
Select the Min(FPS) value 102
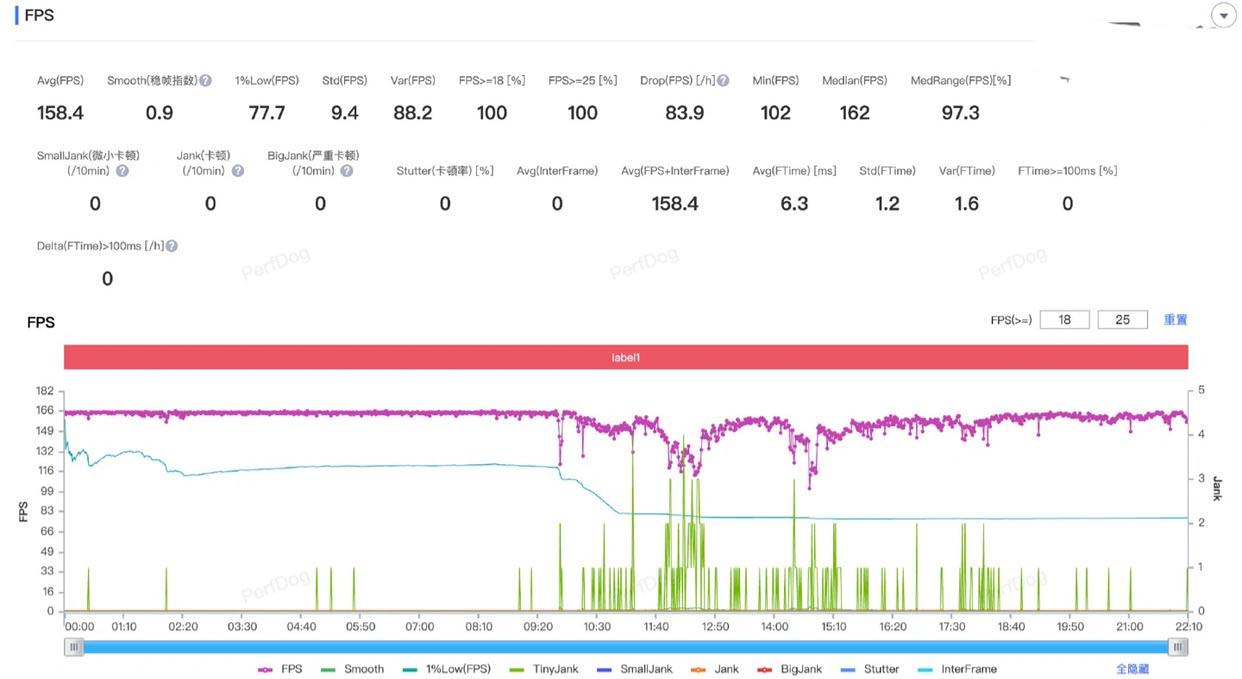776,113
